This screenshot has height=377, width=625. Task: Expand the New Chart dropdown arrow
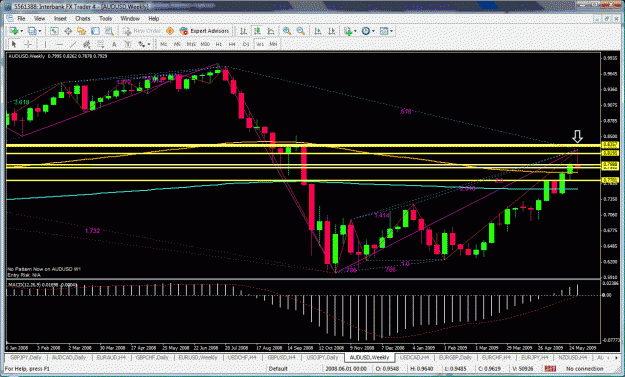point(22,31)
